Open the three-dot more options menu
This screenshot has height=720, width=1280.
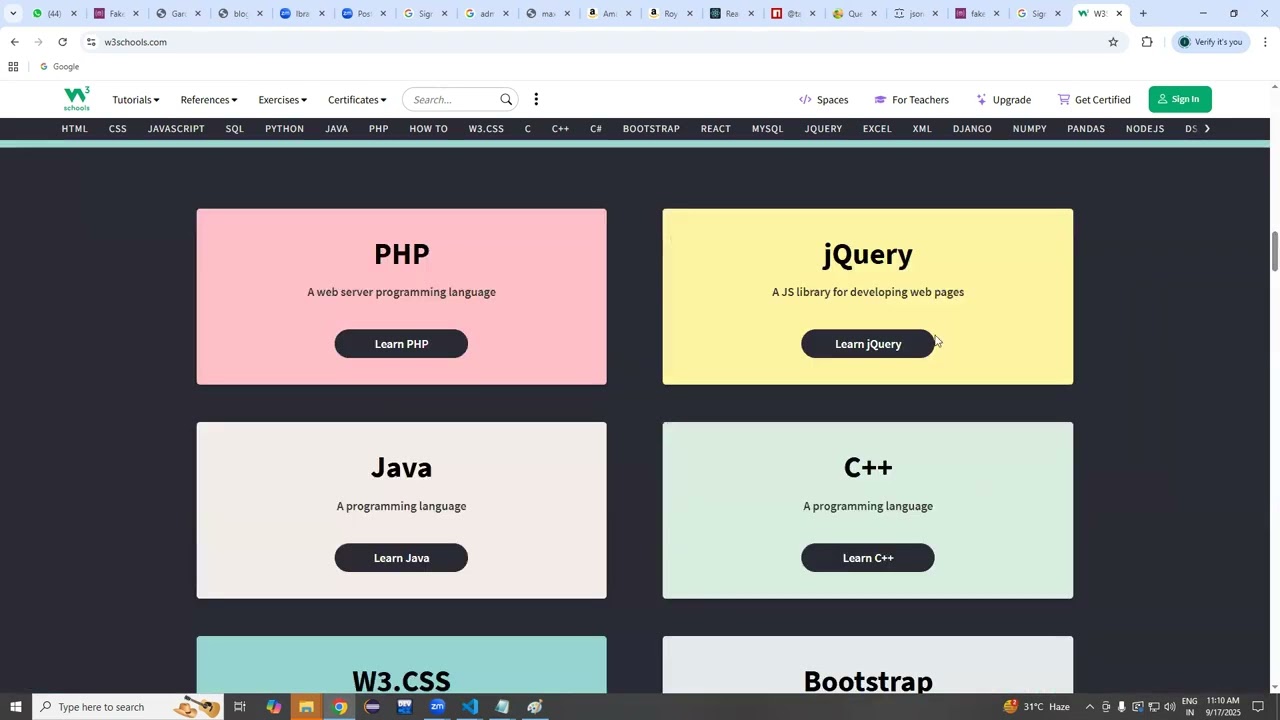tap(536, 99)
